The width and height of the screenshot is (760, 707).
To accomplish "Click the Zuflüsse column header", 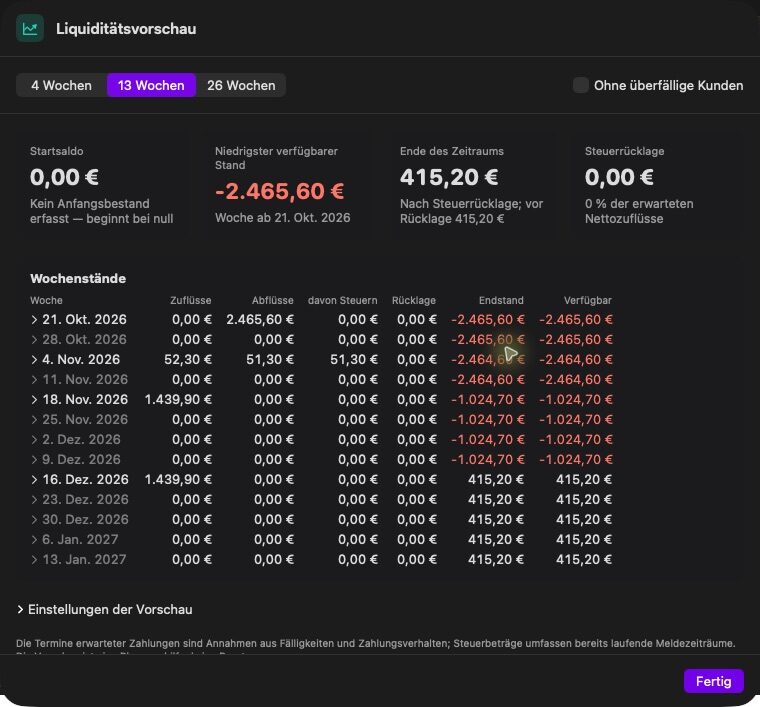I will (x=190, y=300).
